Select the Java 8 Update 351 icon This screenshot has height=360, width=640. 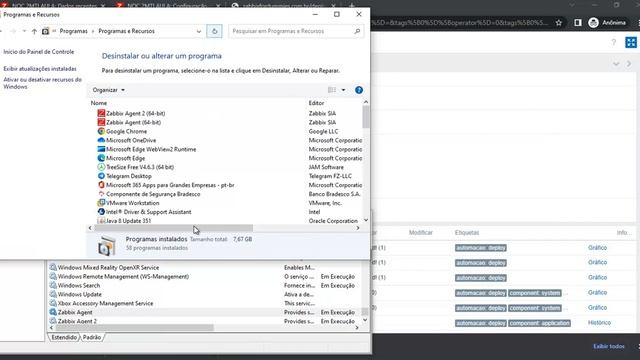[x=101, y=221]
